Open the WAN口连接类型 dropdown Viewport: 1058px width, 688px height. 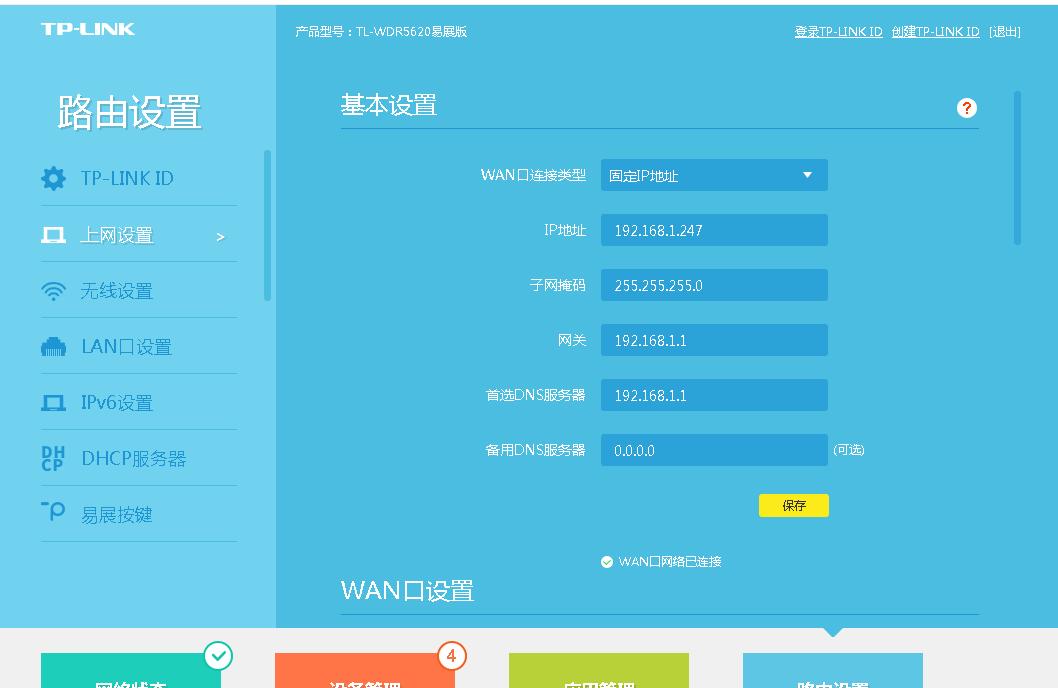tap(714, 174)
